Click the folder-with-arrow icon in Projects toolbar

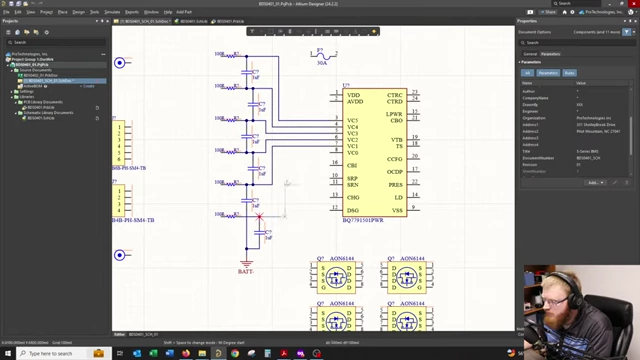[x=36, y=32]
